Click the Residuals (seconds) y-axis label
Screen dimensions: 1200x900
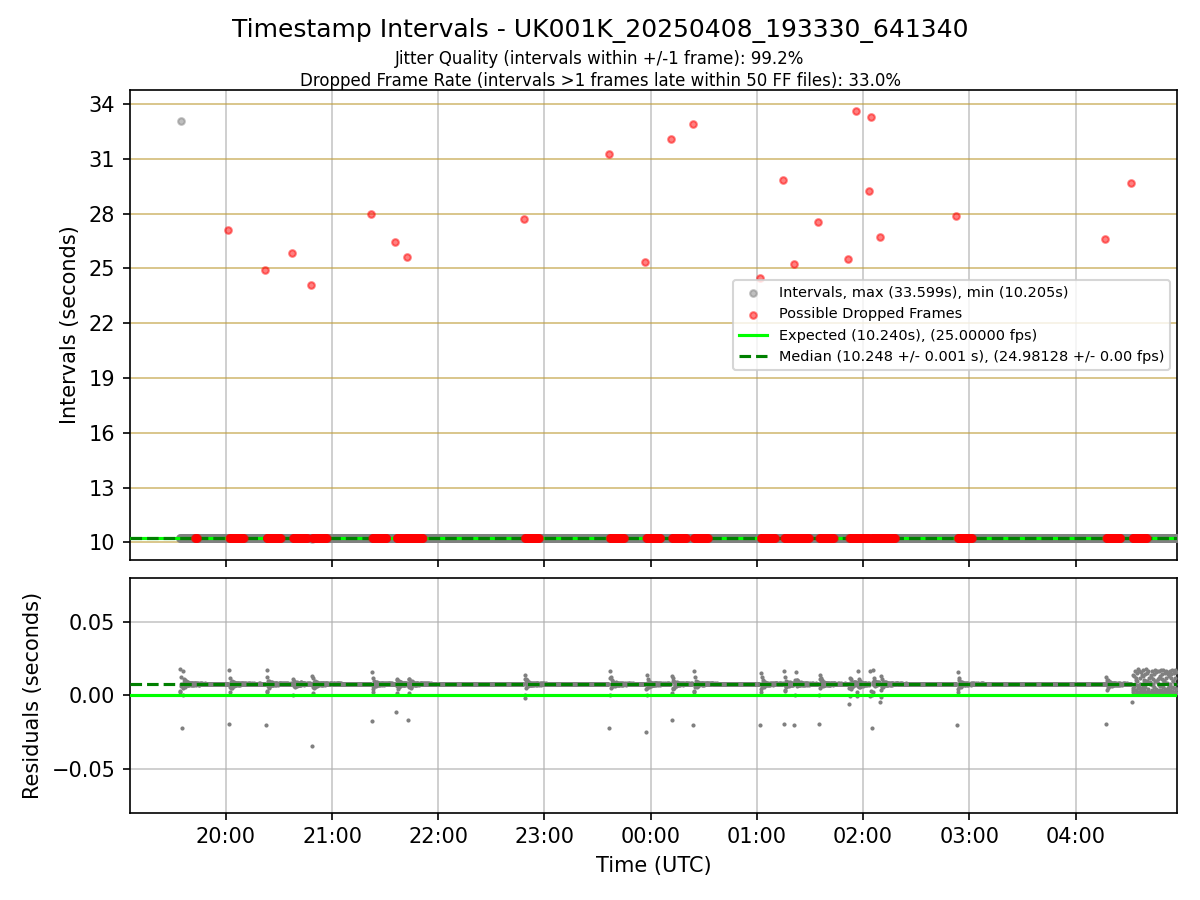coord(32,696)
